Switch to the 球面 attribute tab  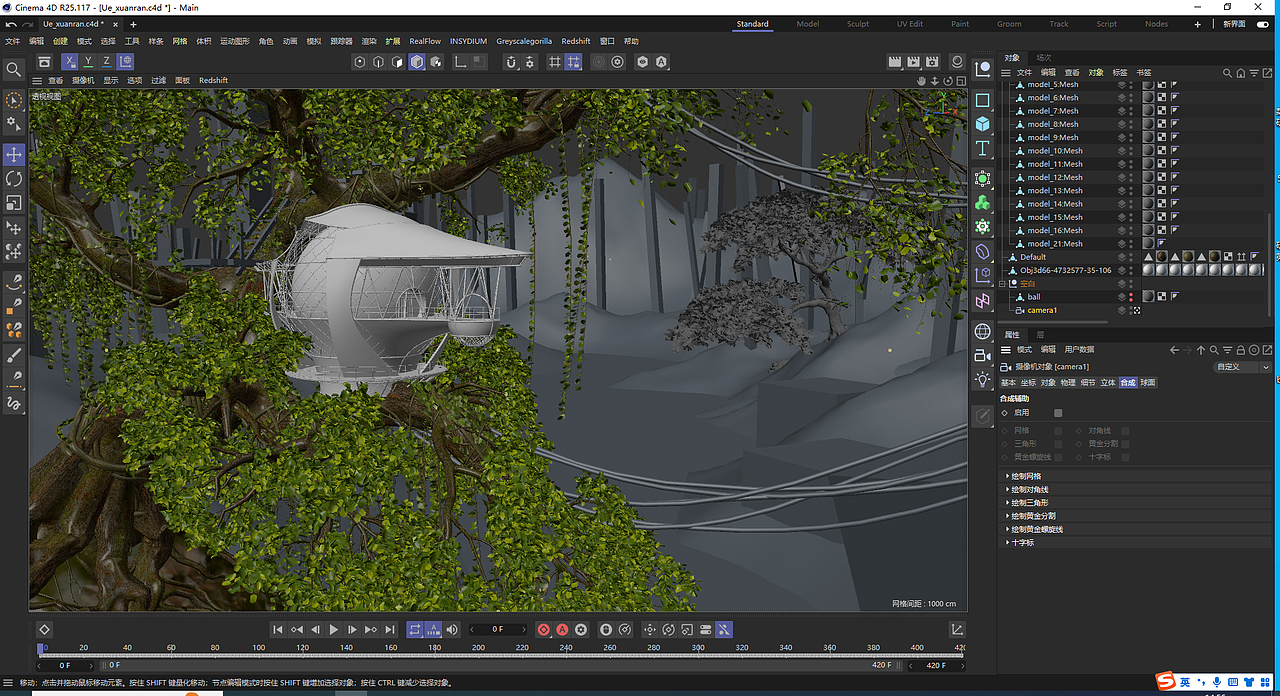click(x=1148, y=383)
